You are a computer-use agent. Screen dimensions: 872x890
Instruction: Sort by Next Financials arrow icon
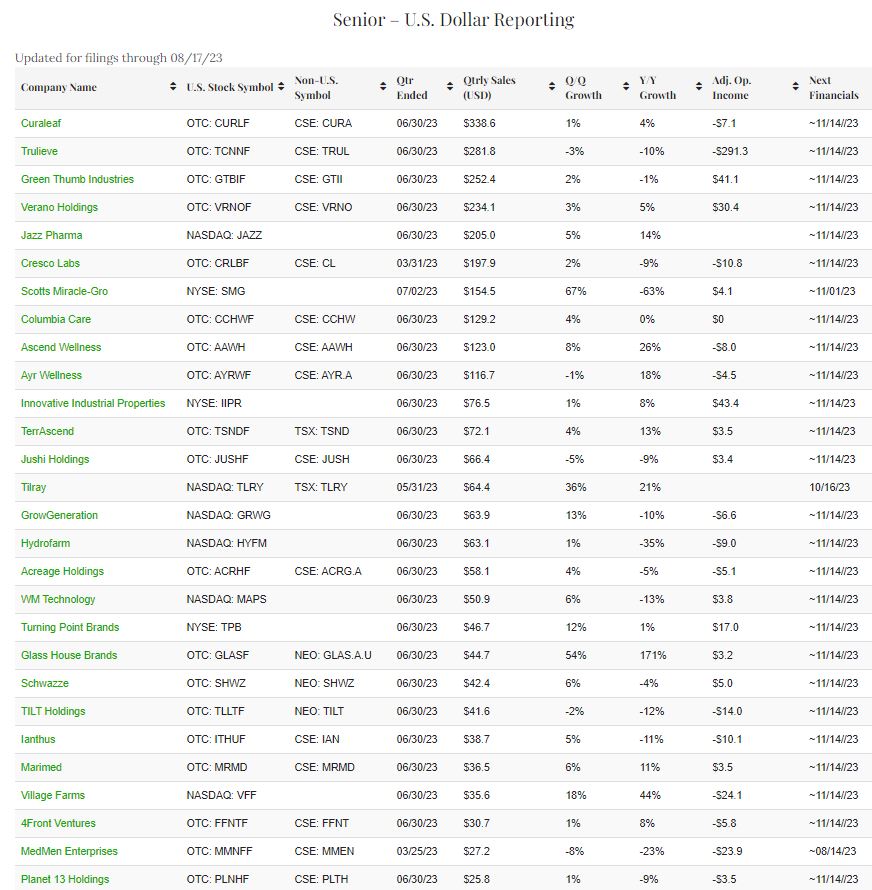pos(866,88)
